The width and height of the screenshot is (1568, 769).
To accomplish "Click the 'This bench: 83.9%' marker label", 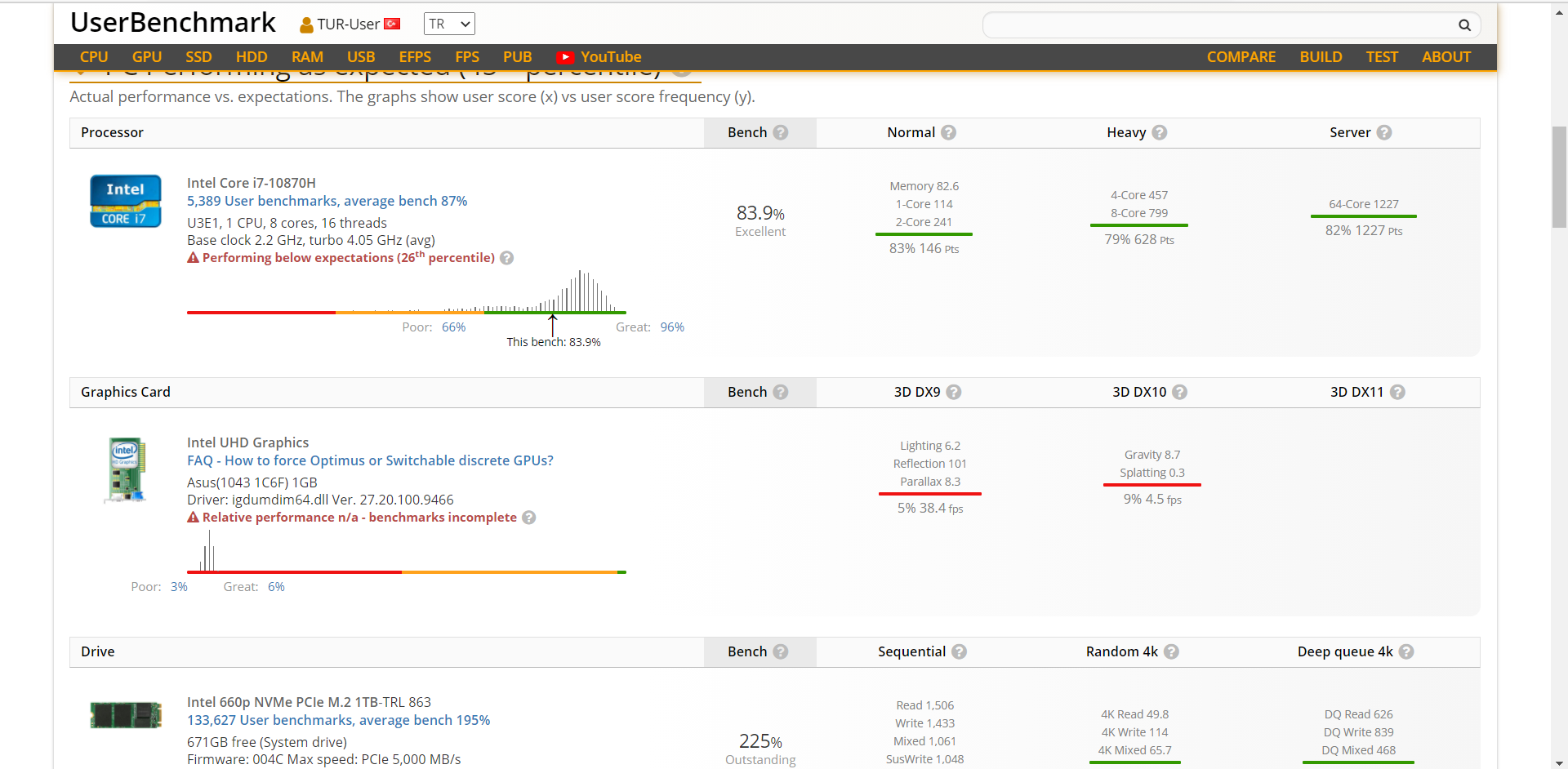I will click(554, 342).
